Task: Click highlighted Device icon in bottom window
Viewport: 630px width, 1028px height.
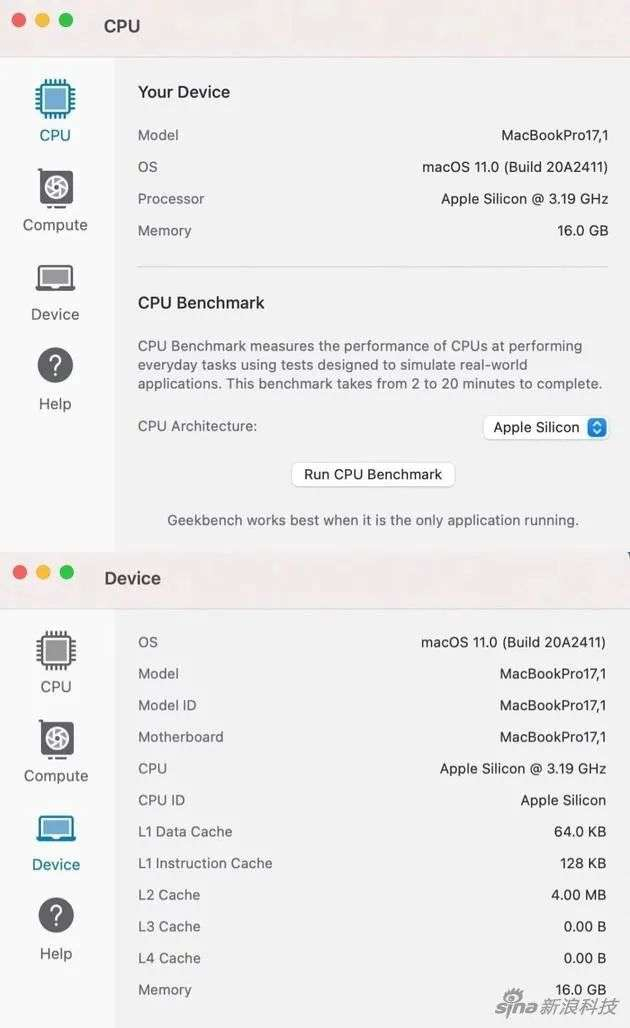Action: coord(56,829)
